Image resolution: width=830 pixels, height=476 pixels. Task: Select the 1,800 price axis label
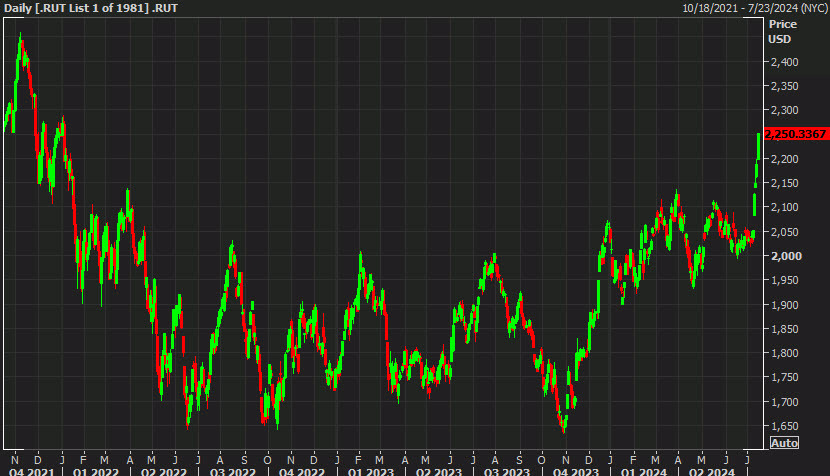point(784,353)
